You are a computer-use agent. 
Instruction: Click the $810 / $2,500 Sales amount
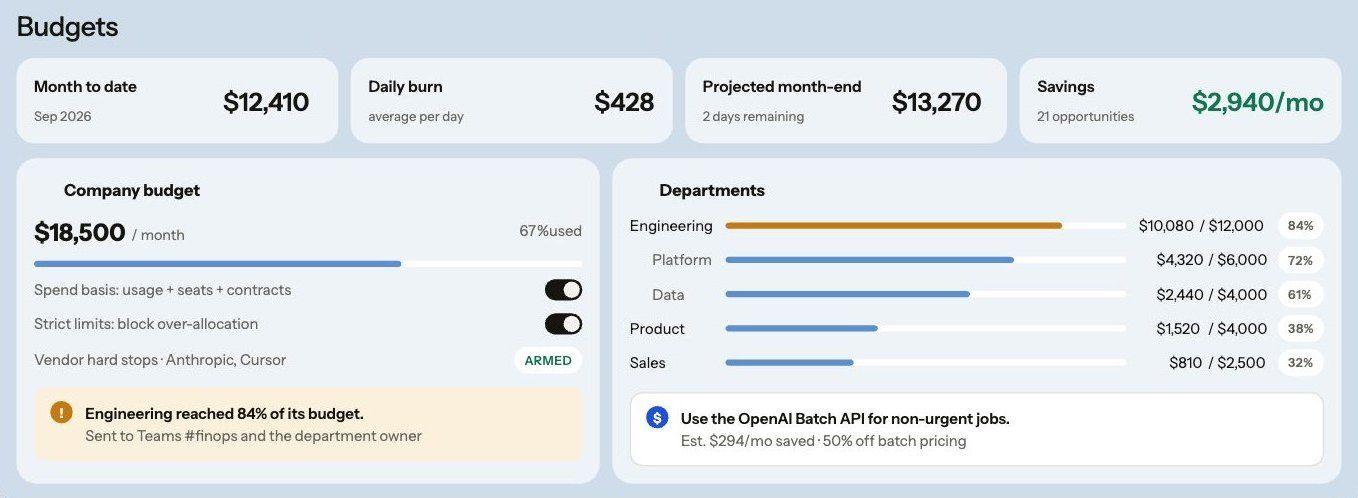pos(1217,363)
